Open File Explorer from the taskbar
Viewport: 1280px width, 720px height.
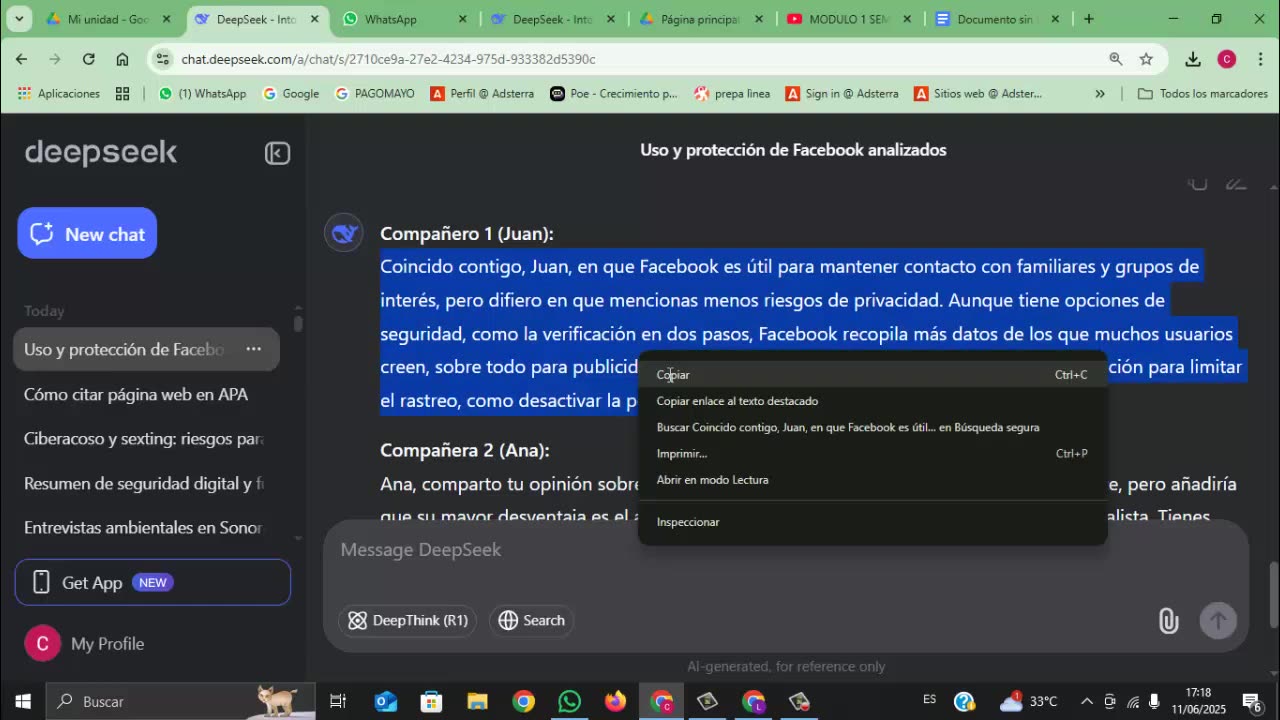pyautogui.click(x=477, y=701)
